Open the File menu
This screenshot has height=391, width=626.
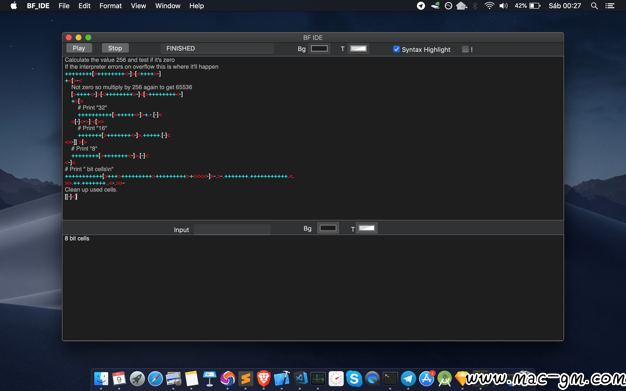pos(64,6)
